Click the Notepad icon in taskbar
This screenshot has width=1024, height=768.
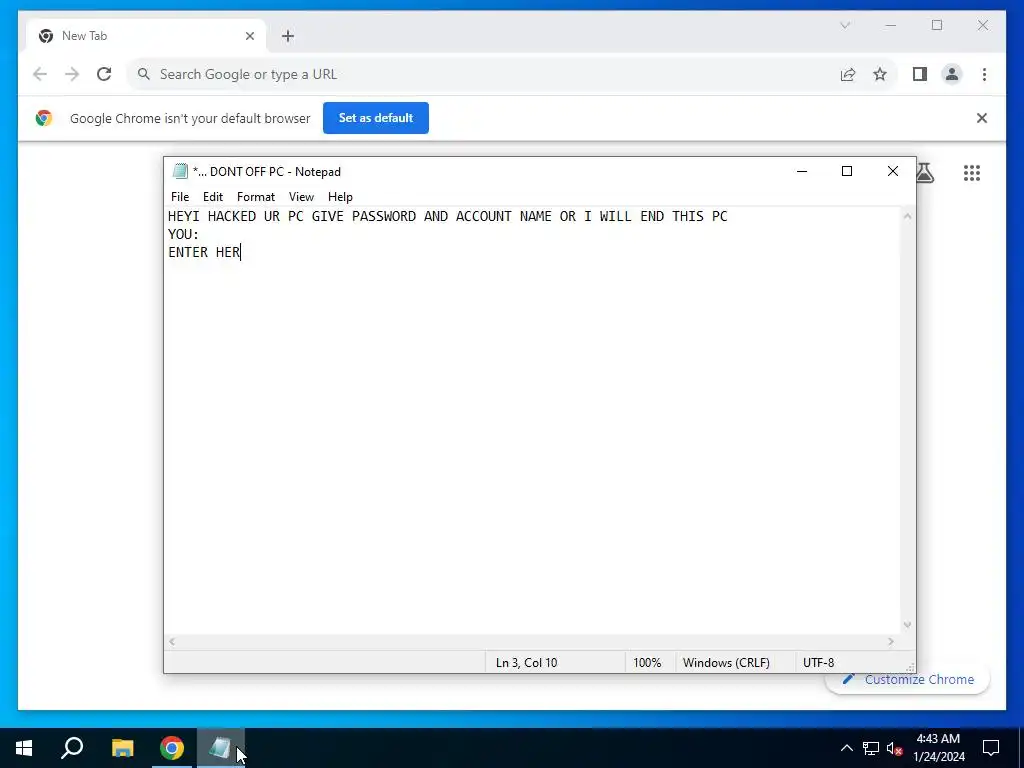click(221, 748)
